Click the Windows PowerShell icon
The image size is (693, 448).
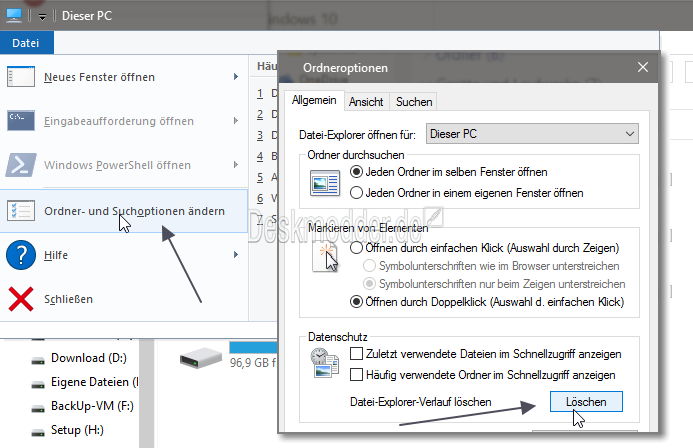pos(22,165)
